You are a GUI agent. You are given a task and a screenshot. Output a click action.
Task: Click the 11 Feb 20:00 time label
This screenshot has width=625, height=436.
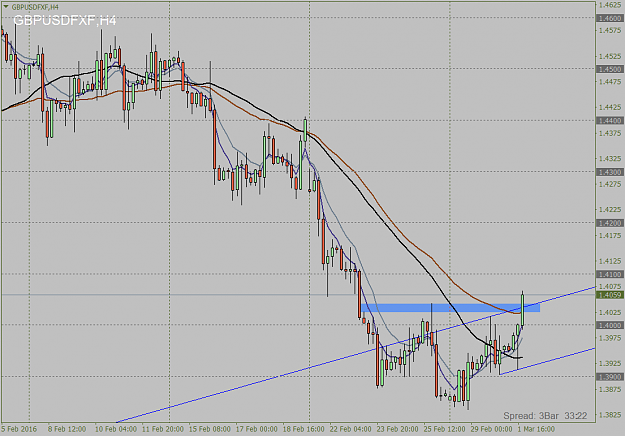163,429
